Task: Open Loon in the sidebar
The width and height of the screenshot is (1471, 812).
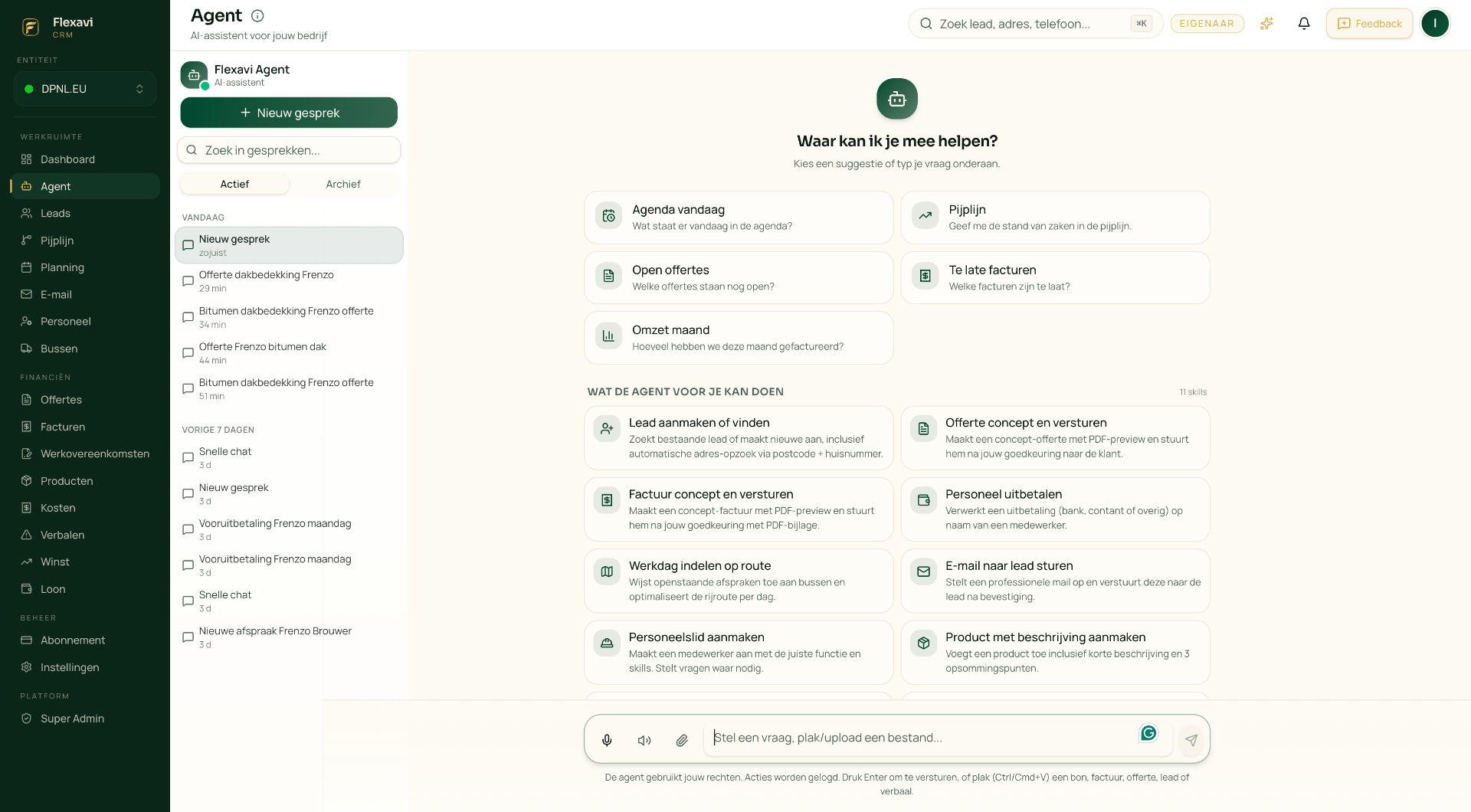Action: (x=85, y=589)
